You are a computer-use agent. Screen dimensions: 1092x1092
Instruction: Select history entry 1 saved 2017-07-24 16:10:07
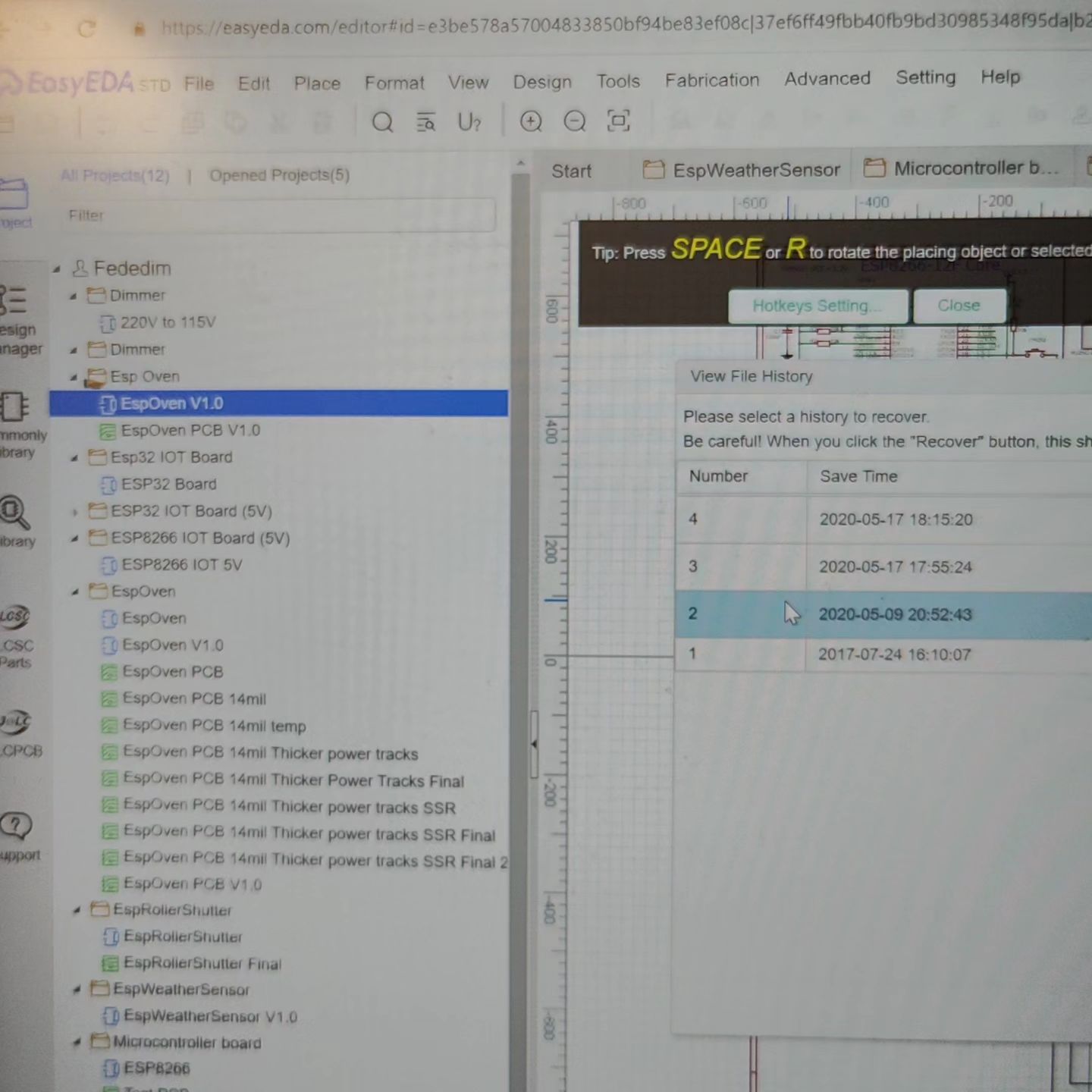(883, 654)
